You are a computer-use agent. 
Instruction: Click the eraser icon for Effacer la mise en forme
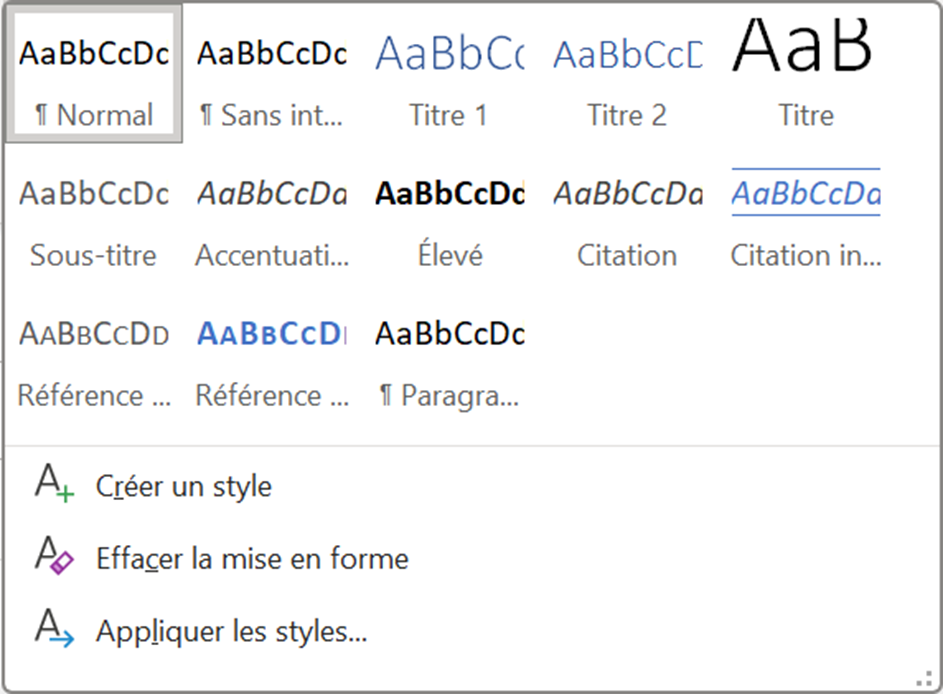(x=54, y=556)
